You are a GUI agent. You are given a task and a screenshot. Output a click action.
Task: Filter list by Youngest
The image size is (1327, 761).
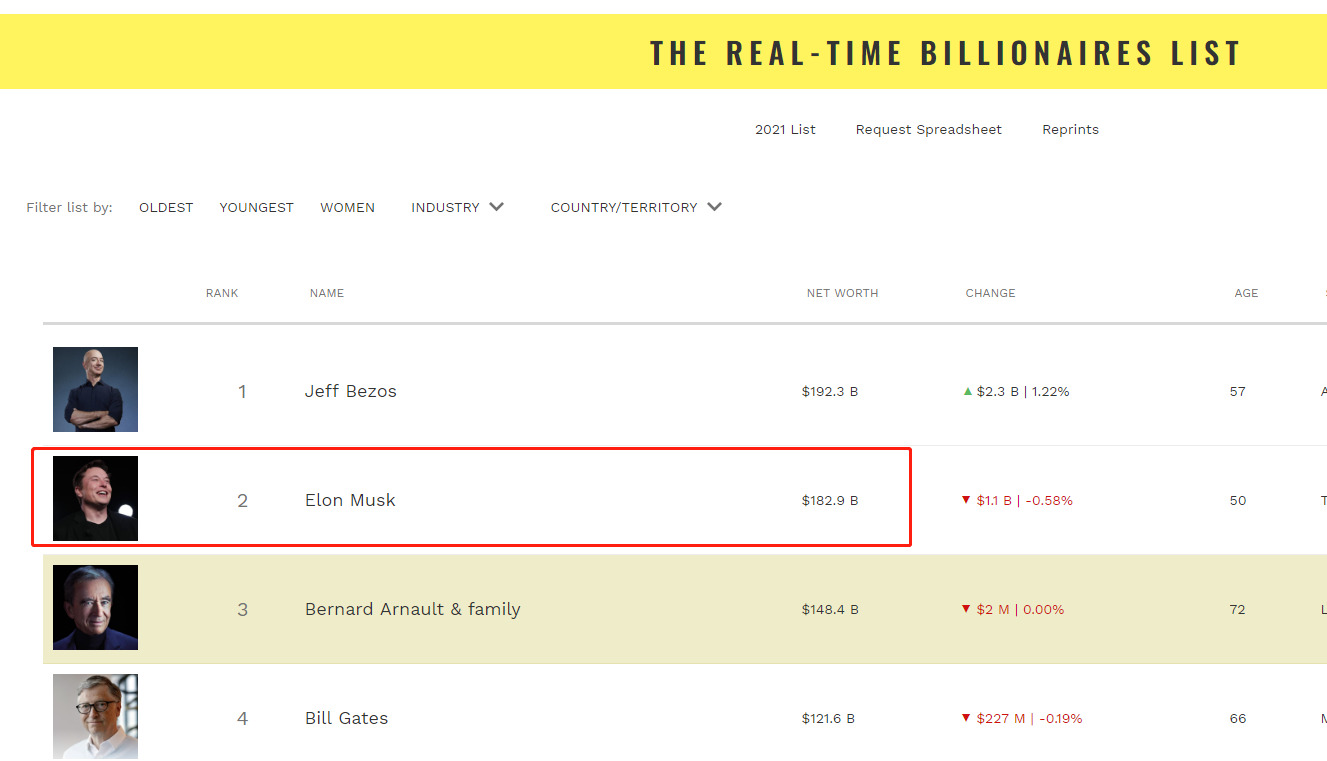tap(257, 207)
